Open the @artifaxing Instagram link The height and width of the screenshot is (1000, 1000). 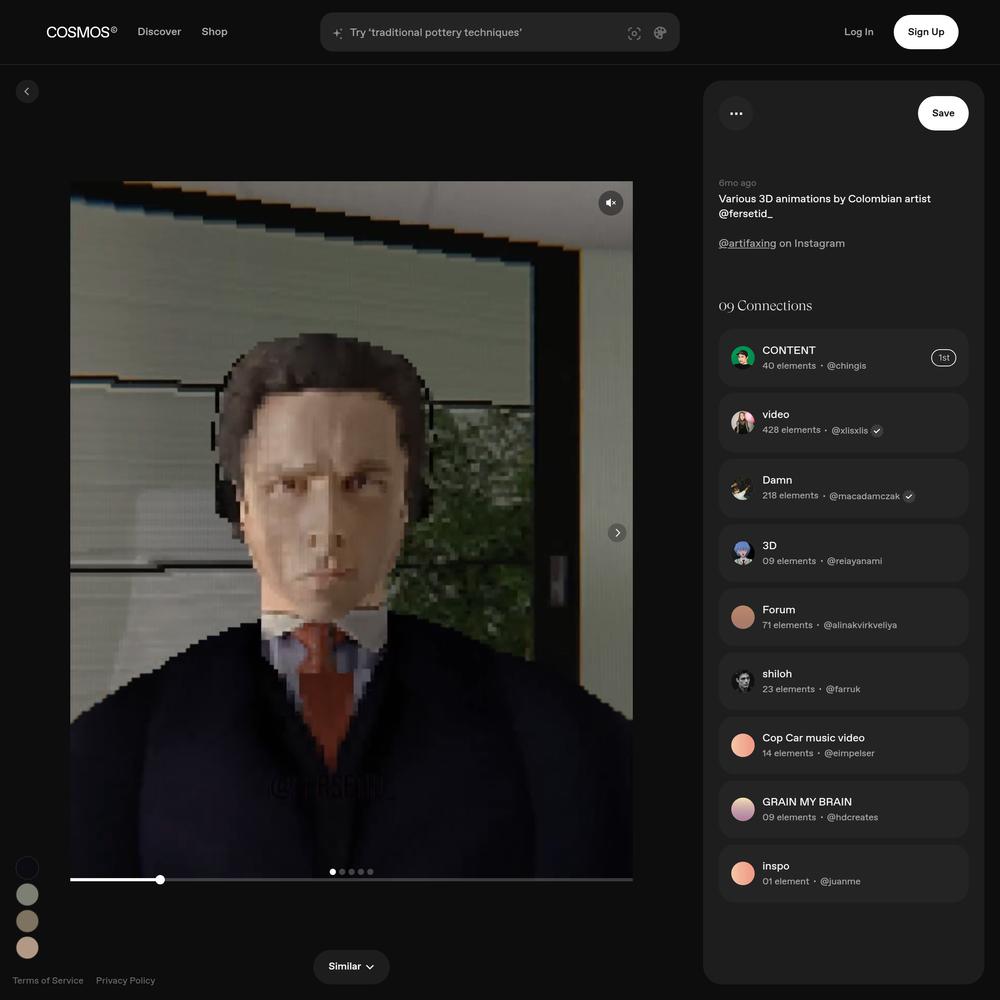tap(747, 243)
